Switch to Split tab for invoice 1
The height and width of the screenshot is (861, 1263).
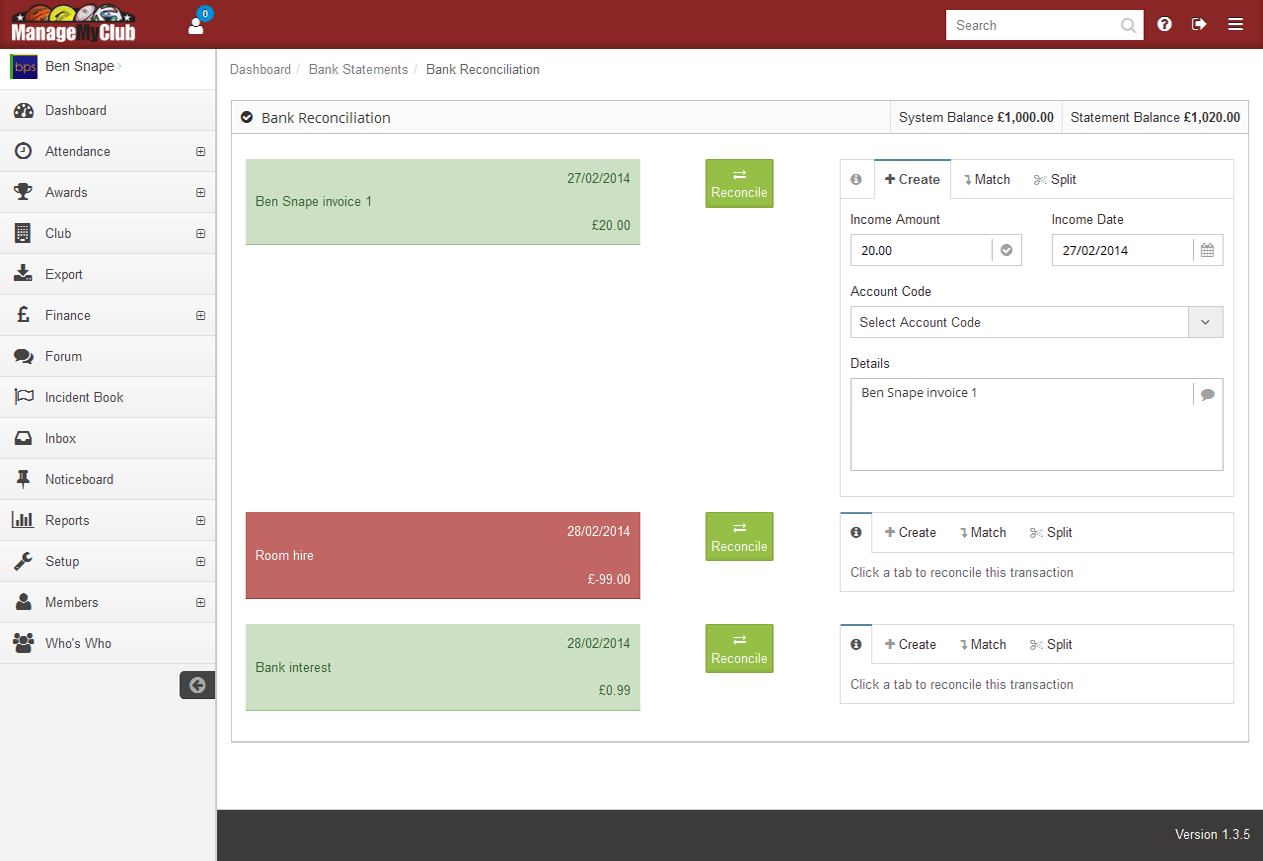click(1055, 180)
